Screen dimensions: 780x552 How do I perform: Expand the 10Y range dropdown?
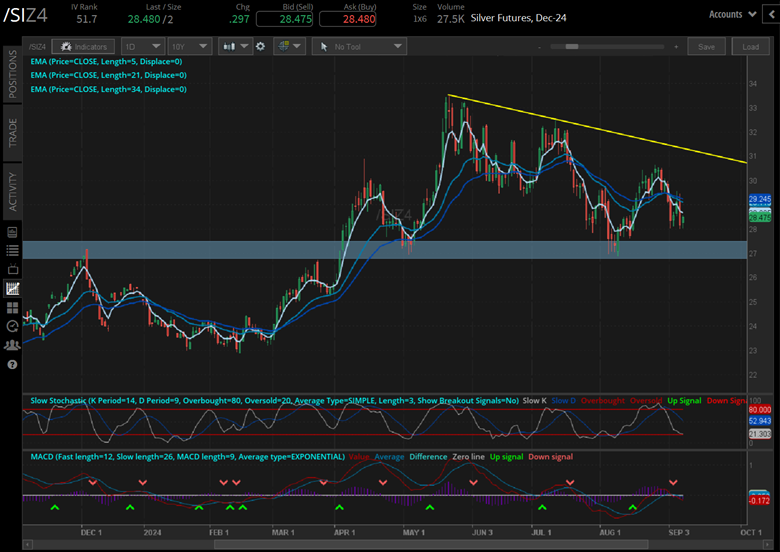pos(189,46)
